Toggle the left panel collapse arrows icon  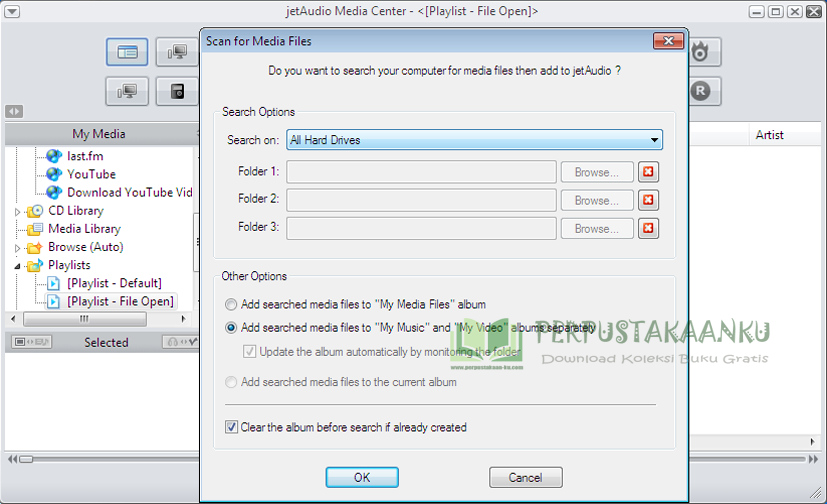coord(14,111)
